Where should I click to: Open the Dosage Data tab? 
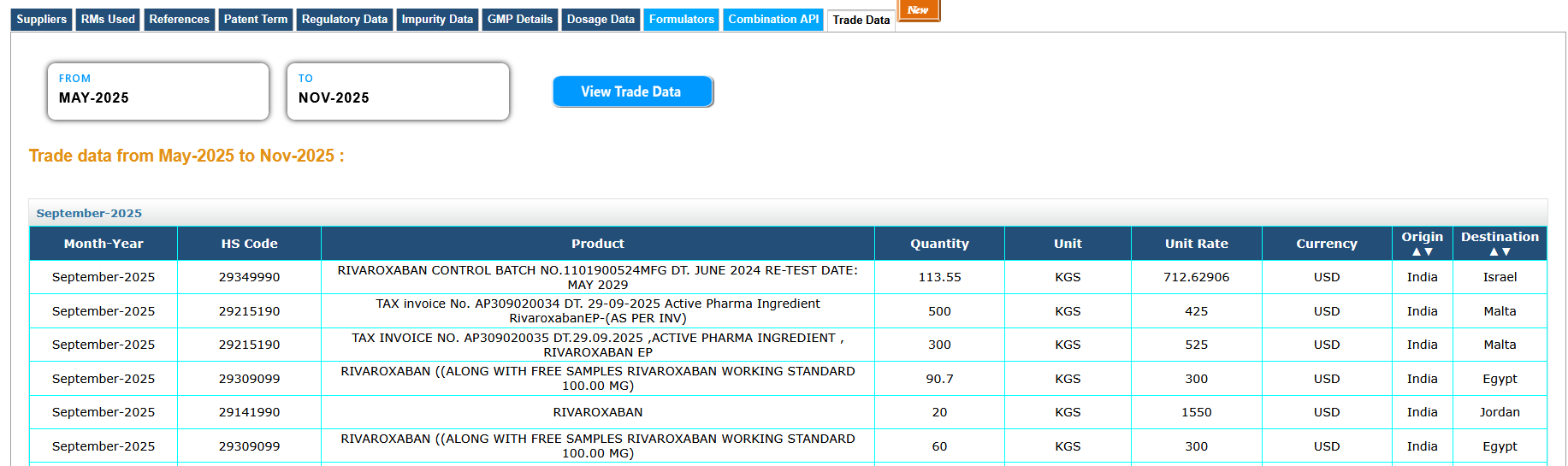(601, 20)
